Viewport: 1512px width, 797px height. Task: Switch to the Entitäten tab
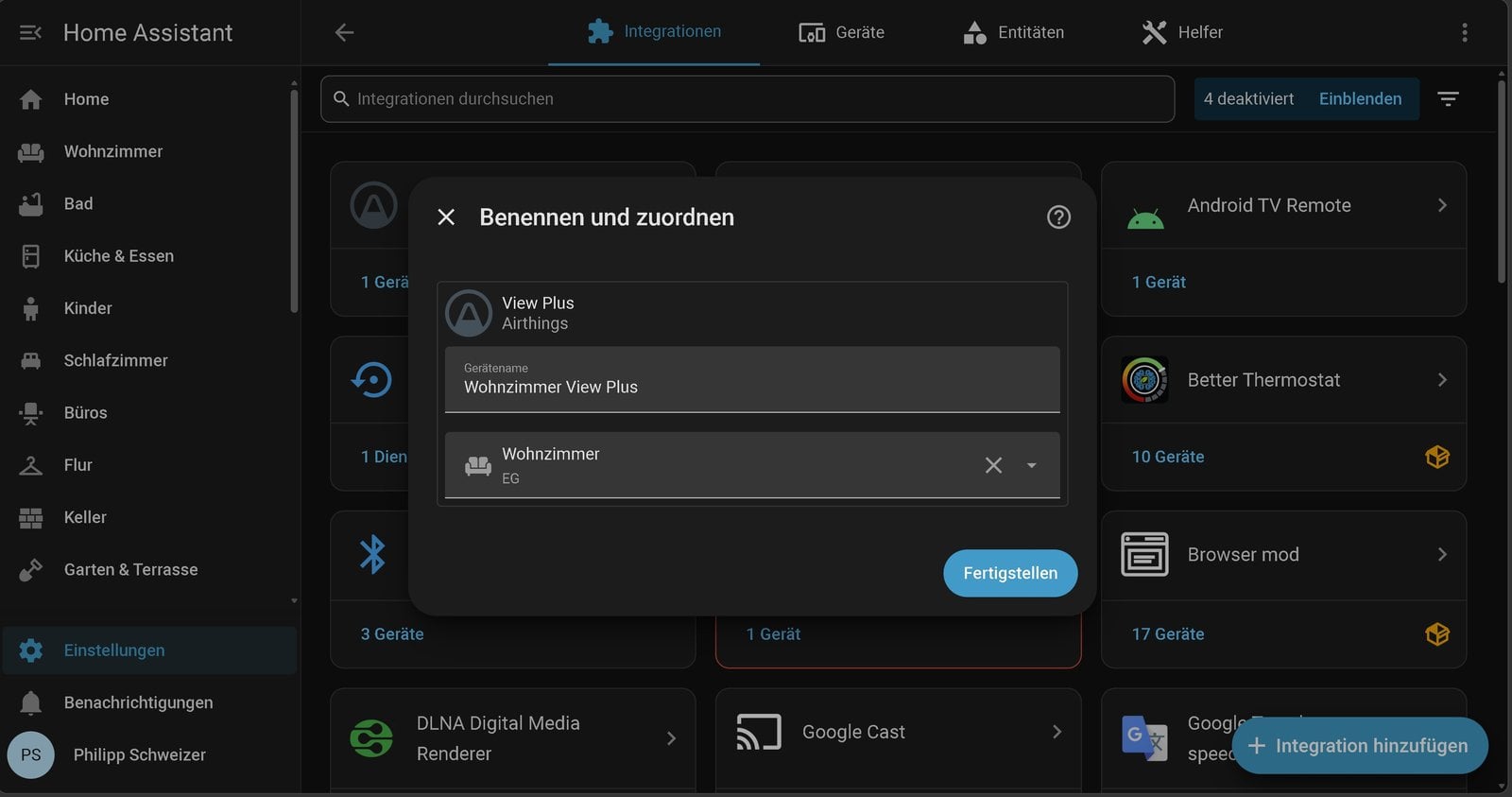pyautogui.click(x=1013, y=33)
